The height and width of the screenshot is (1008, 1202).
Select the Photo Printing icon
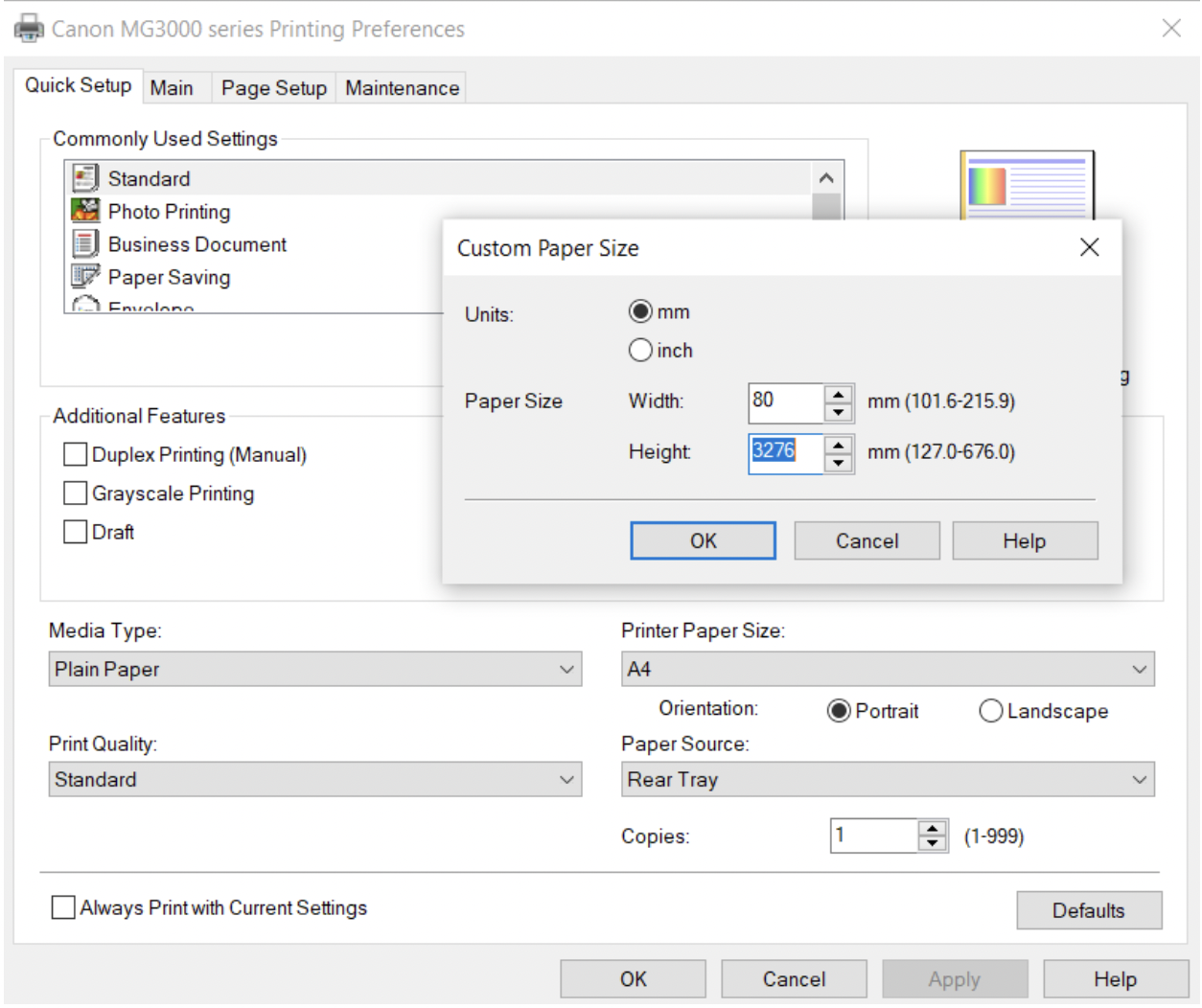85,211
